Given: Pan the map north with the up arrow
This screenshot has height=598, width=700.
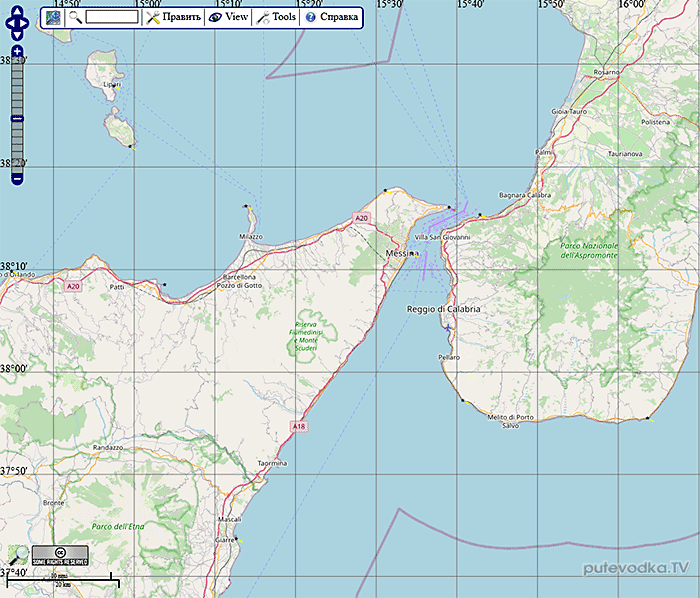Looking at the screenshot, I should pyautogui.click(x=17, y=11).
